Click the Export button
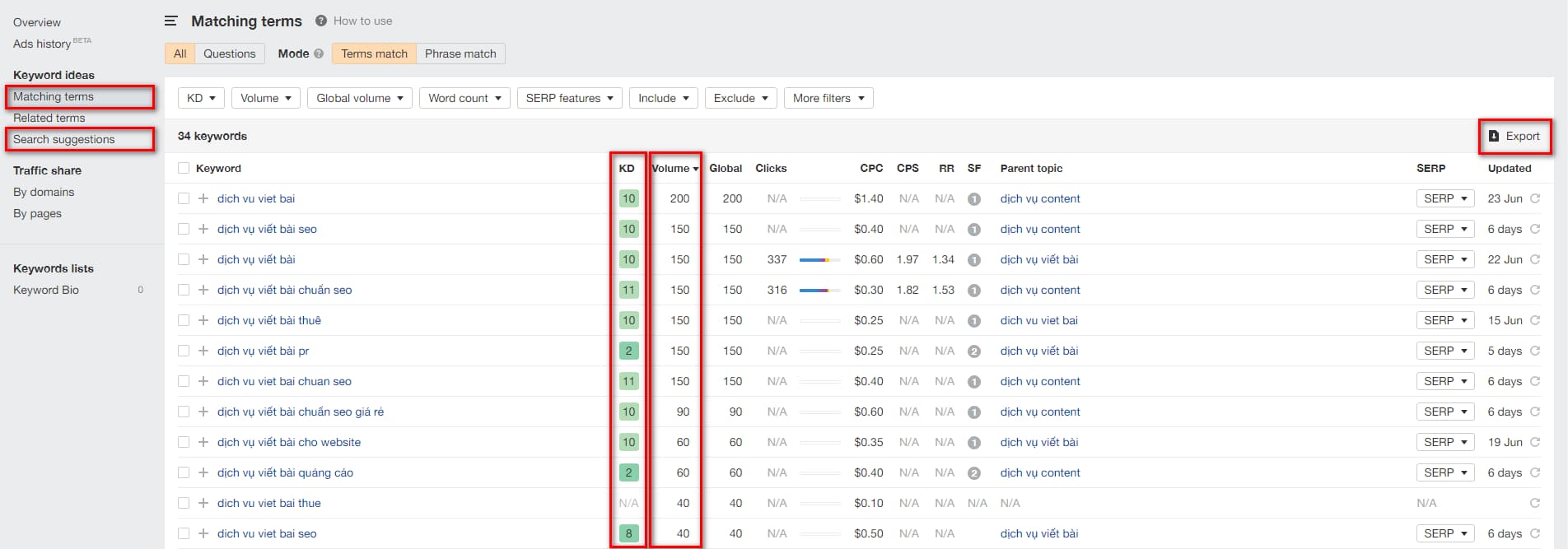This screenshot has width=1568, height=549. click(x=1514, y=137)
